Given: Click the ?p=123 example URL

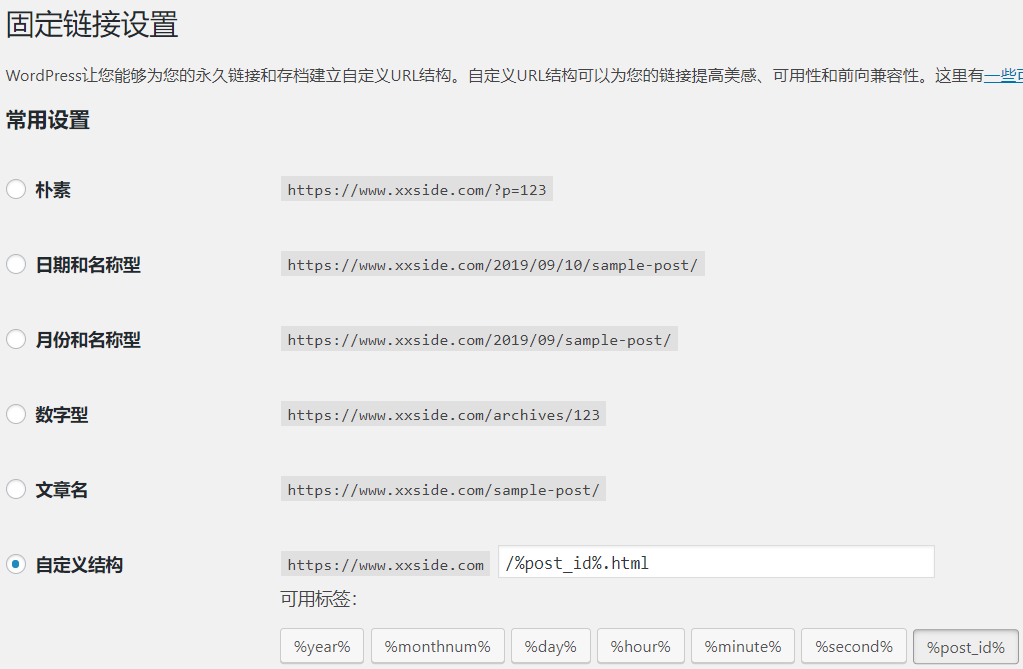Looking at the screenshot, I should [417, 190].
